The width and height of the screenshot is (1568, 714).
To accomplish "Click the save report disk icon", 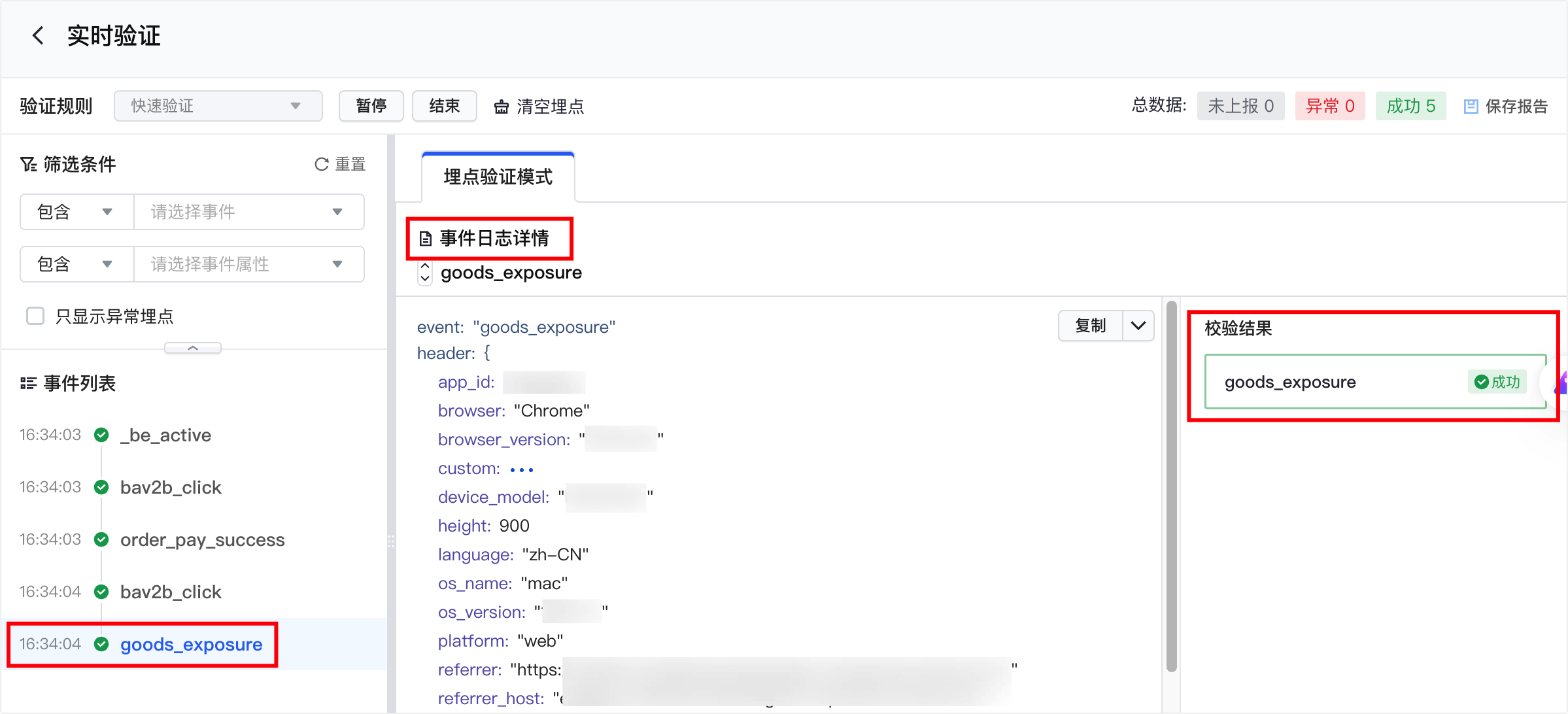I will 1471,107.
